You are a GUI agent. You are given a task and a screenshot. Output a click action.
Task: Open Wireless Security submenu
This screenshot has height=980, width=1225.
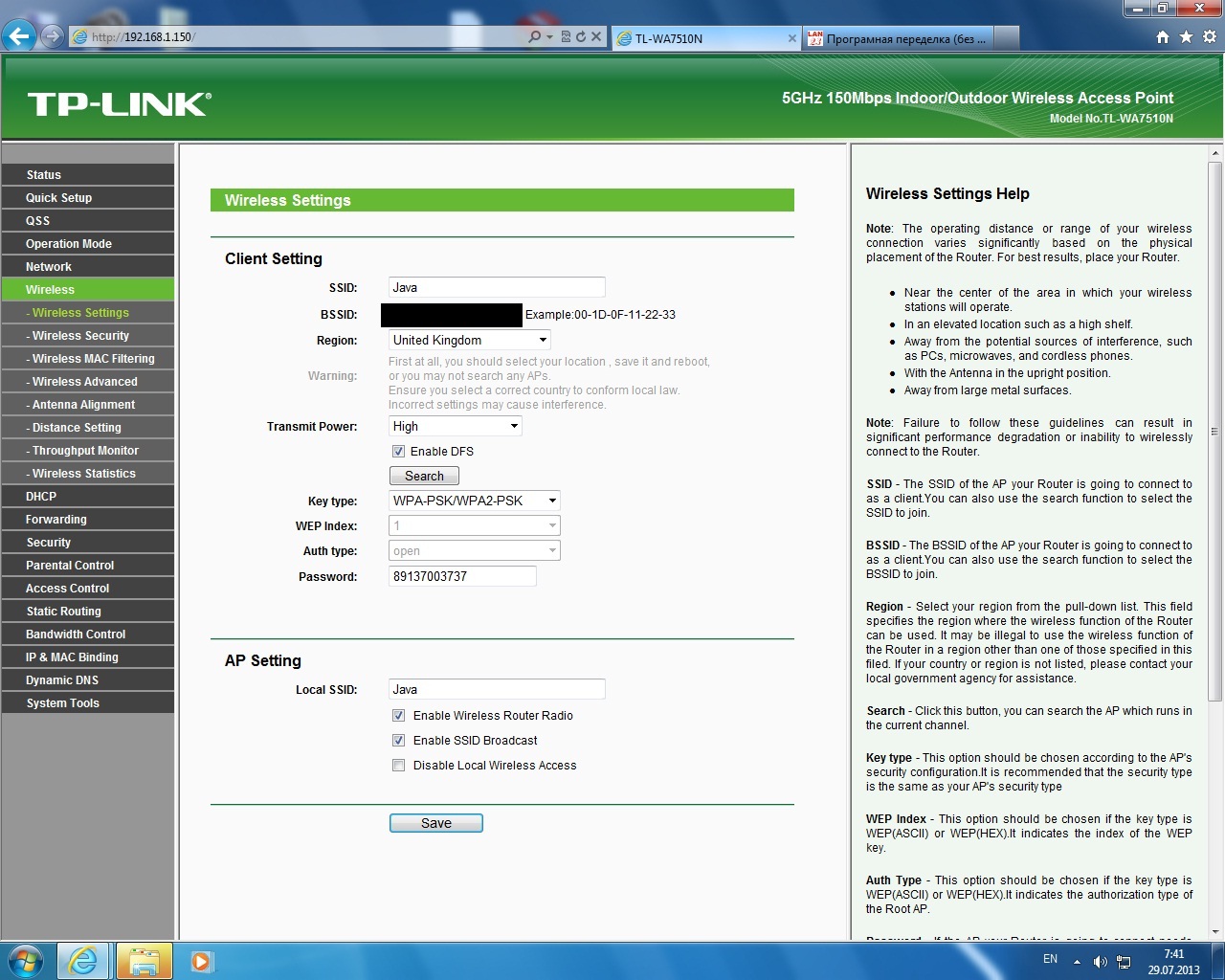88,335
